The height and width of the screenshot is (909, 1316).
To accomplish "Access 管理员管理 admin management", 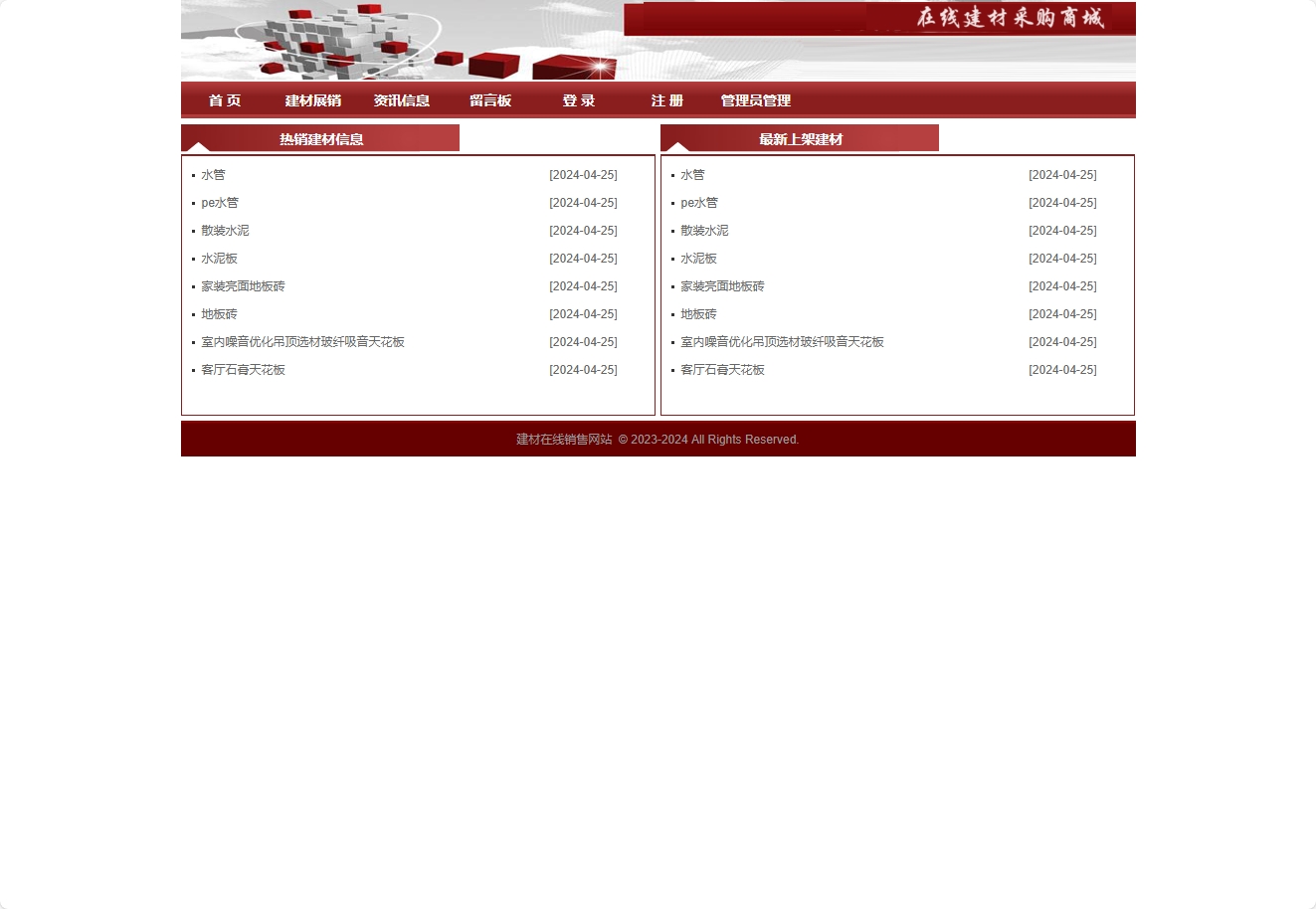I will pos(755,100).
